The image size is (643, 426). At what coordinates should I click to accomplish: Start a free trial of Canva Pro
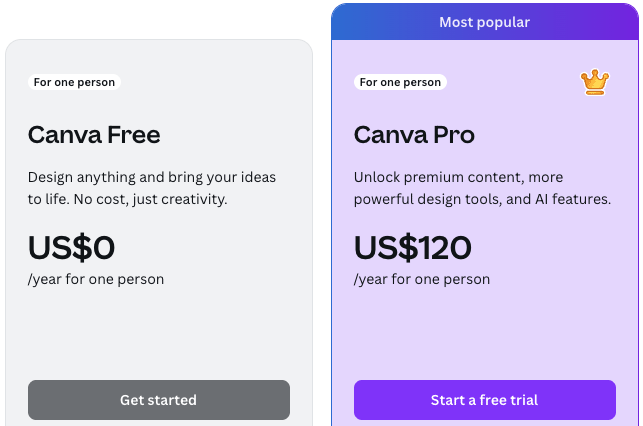pyautogui.click(x=484, y=400)
